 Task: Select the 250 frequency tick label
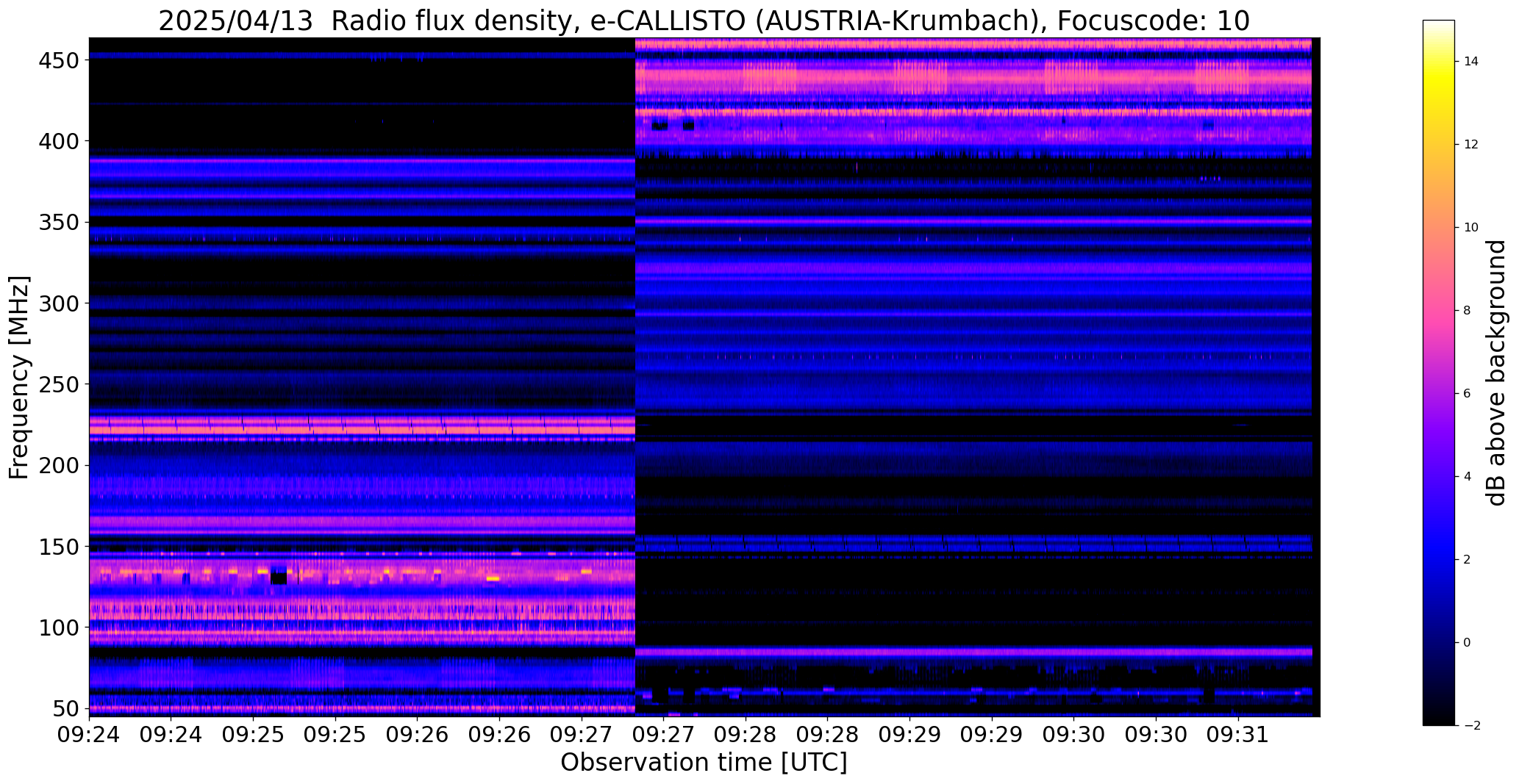58,384
